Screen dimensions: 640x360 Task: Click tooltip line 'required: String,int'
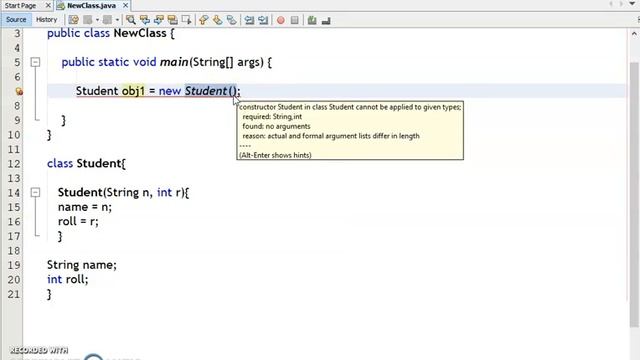tap(272, 117)
